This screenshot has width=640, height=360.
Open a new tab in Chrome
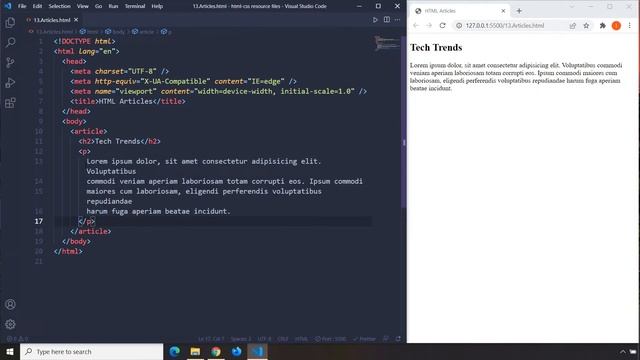click(x=519, y=11)
